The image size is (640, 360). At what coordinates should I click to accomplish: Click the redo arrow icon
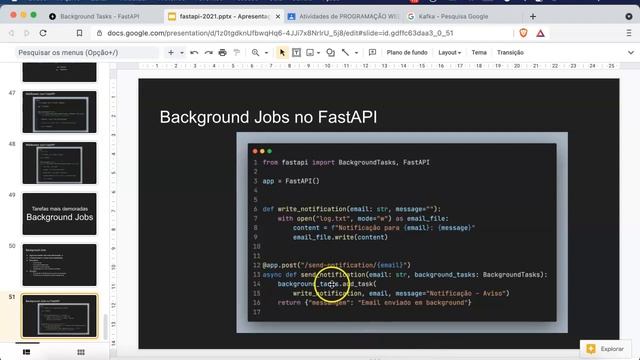pyautogui.click(x=209, y=53)
